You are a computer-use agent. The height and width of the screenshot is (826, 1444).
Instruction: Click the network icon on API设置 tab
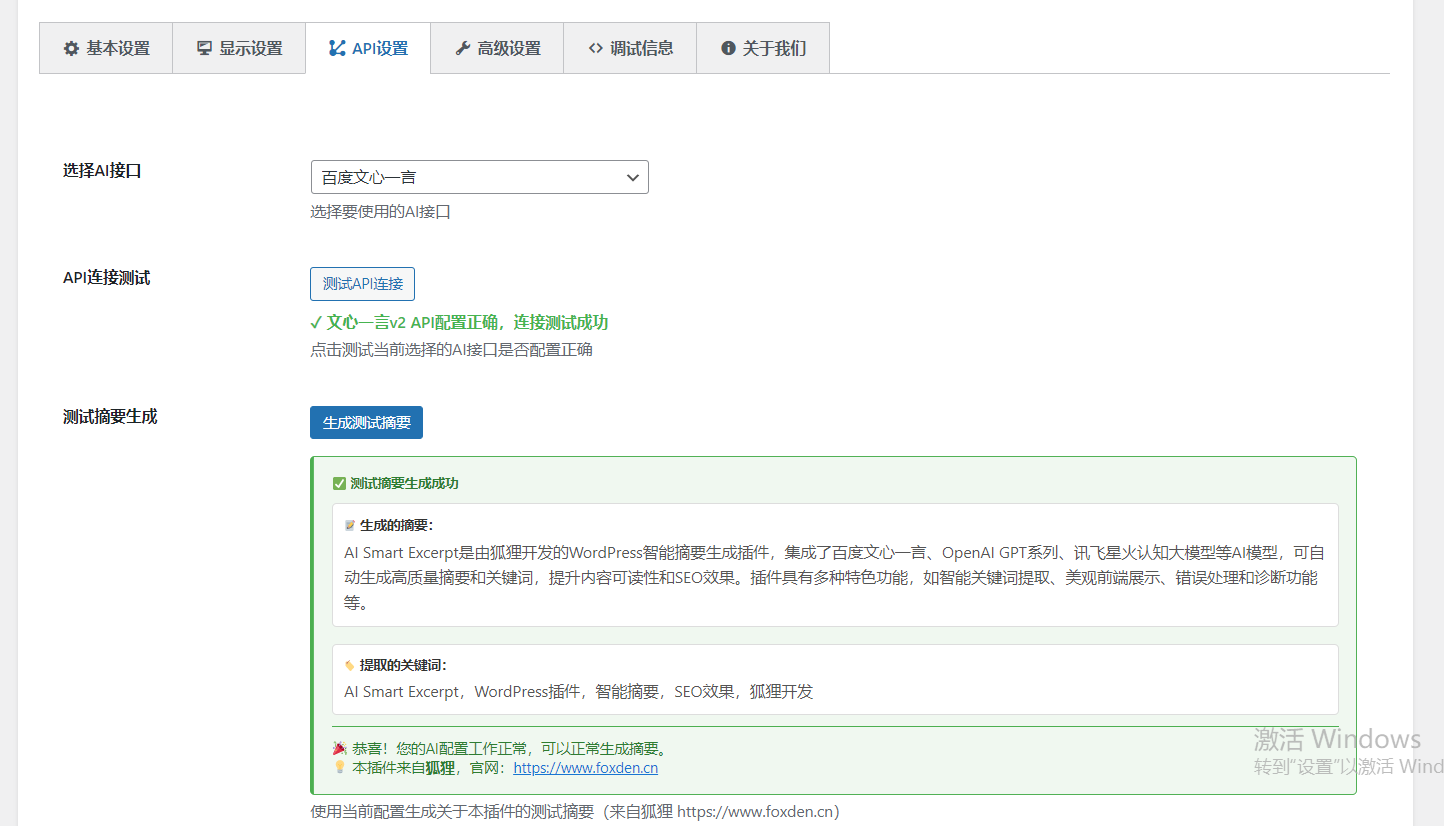(x=336, y=48)
